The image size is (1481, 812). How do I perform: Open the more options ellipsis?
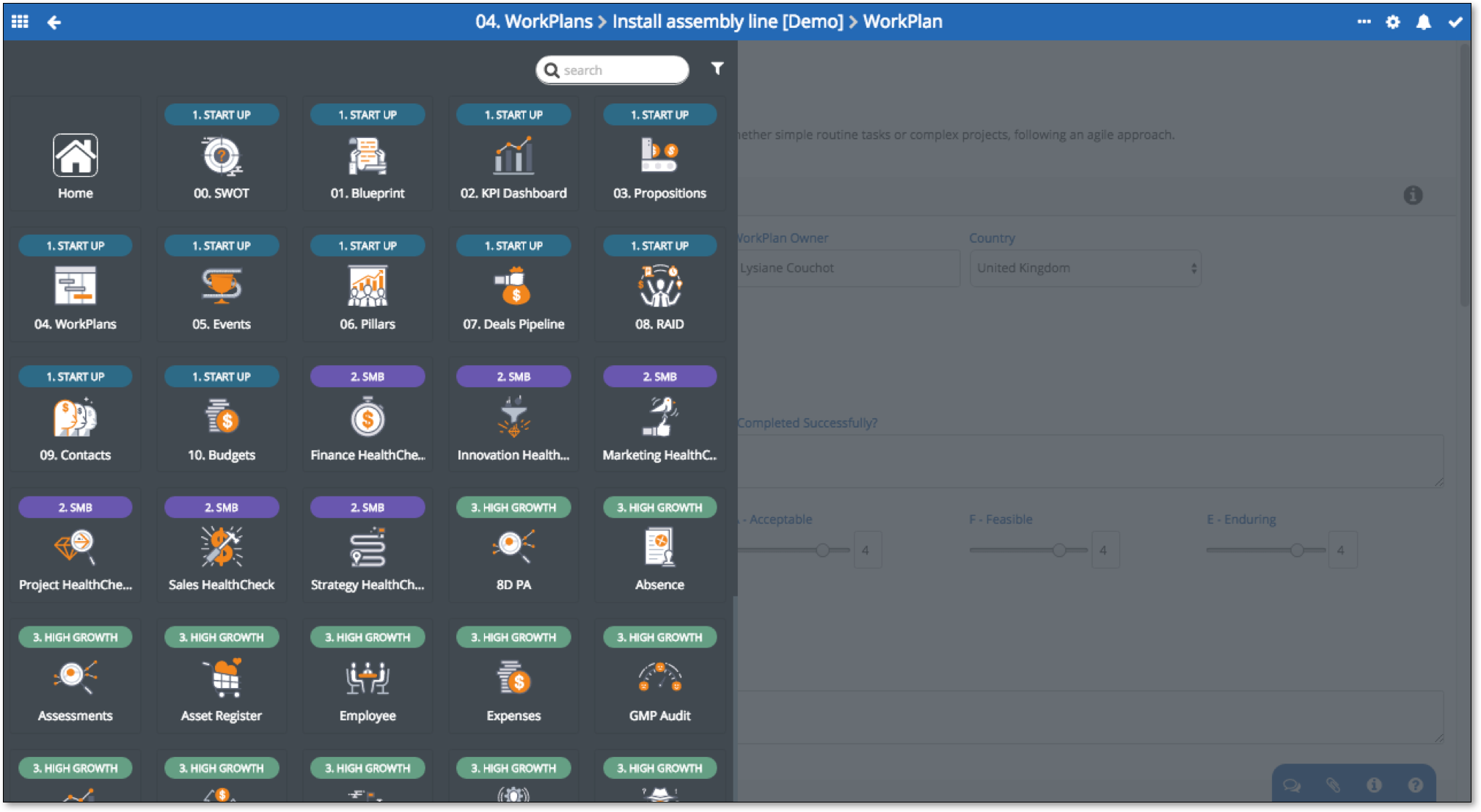coord(1364,22)
